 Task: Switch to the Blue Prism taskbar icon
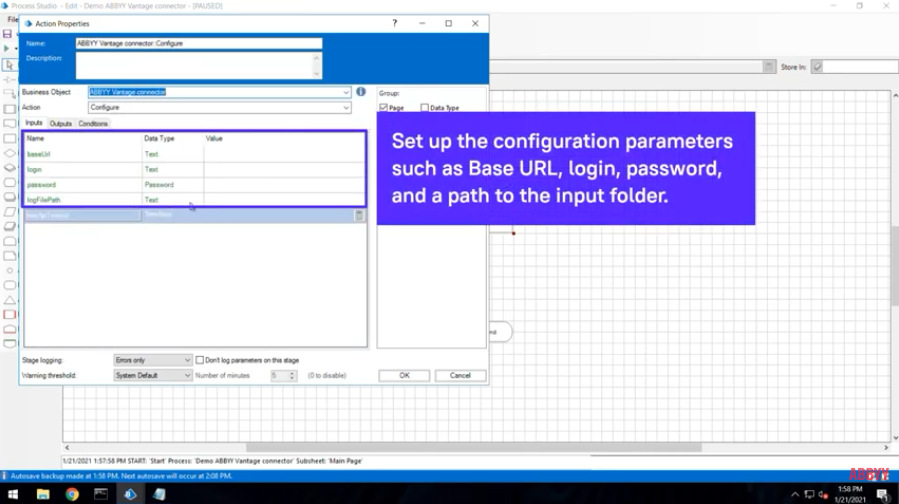pyautogui.click(x=130, y=494)
